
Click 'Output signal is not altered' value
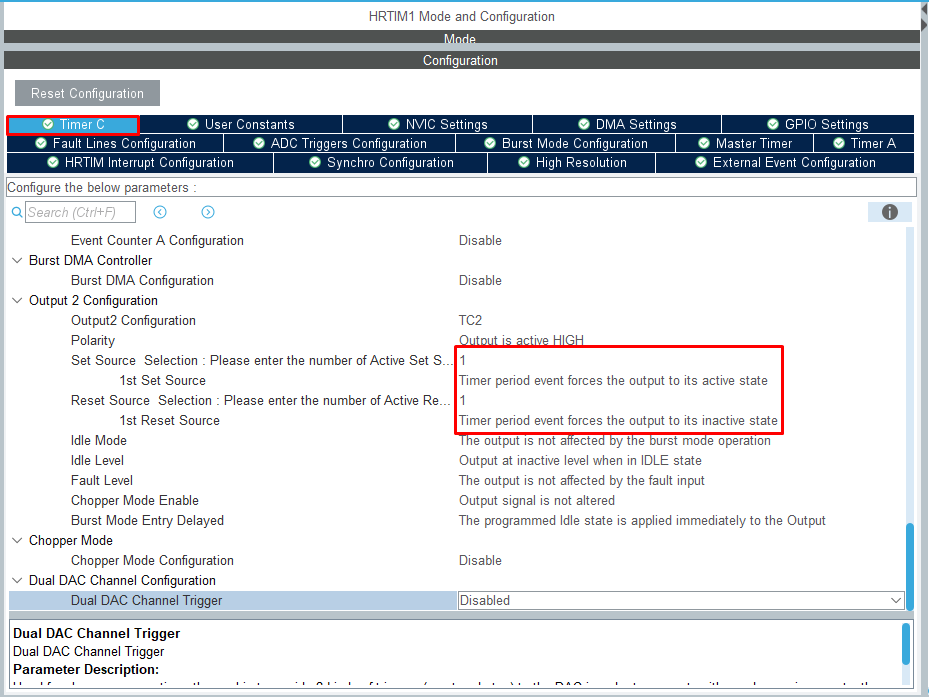(537, 501)
